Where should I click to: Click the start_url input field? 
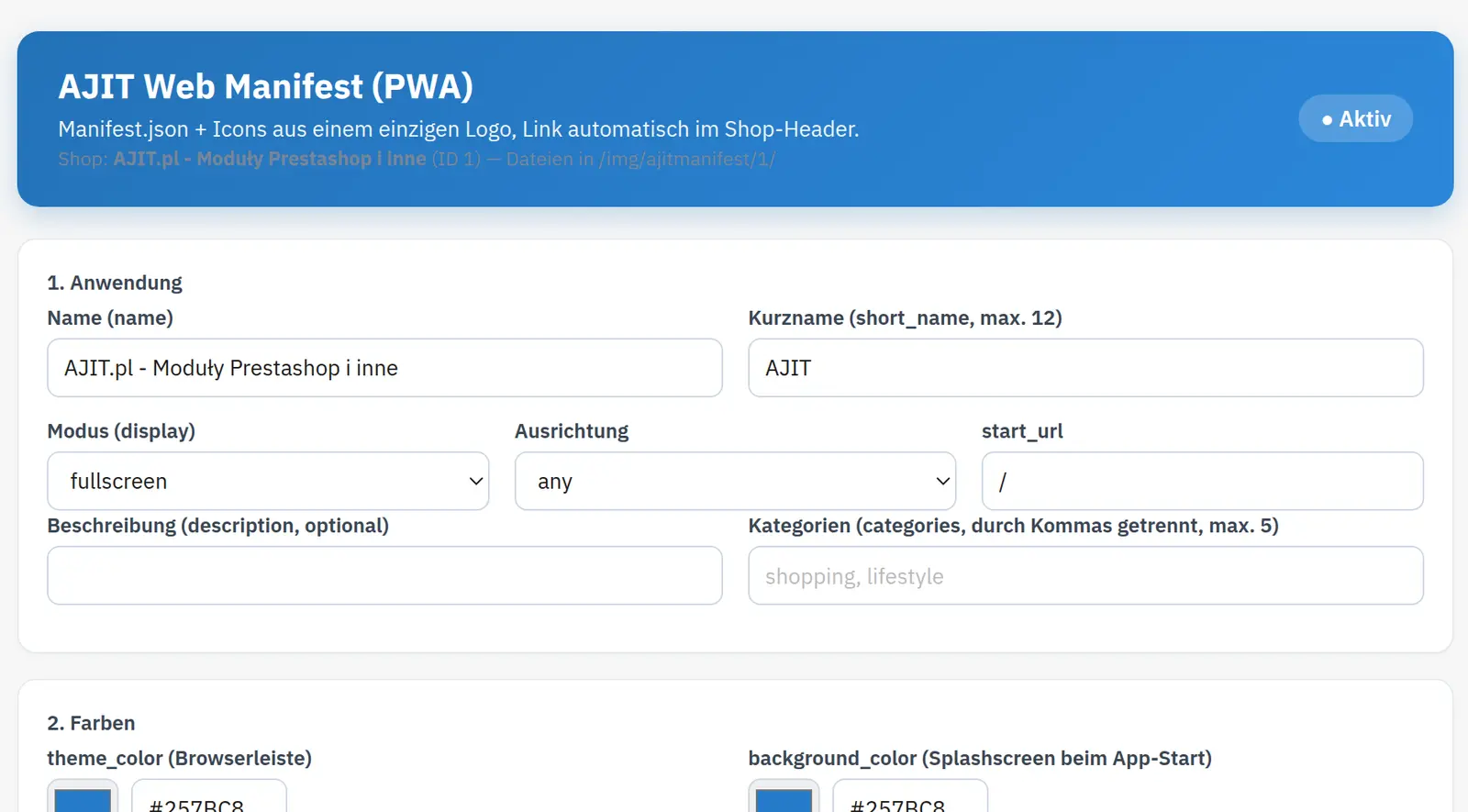[x=1202, y=481]
